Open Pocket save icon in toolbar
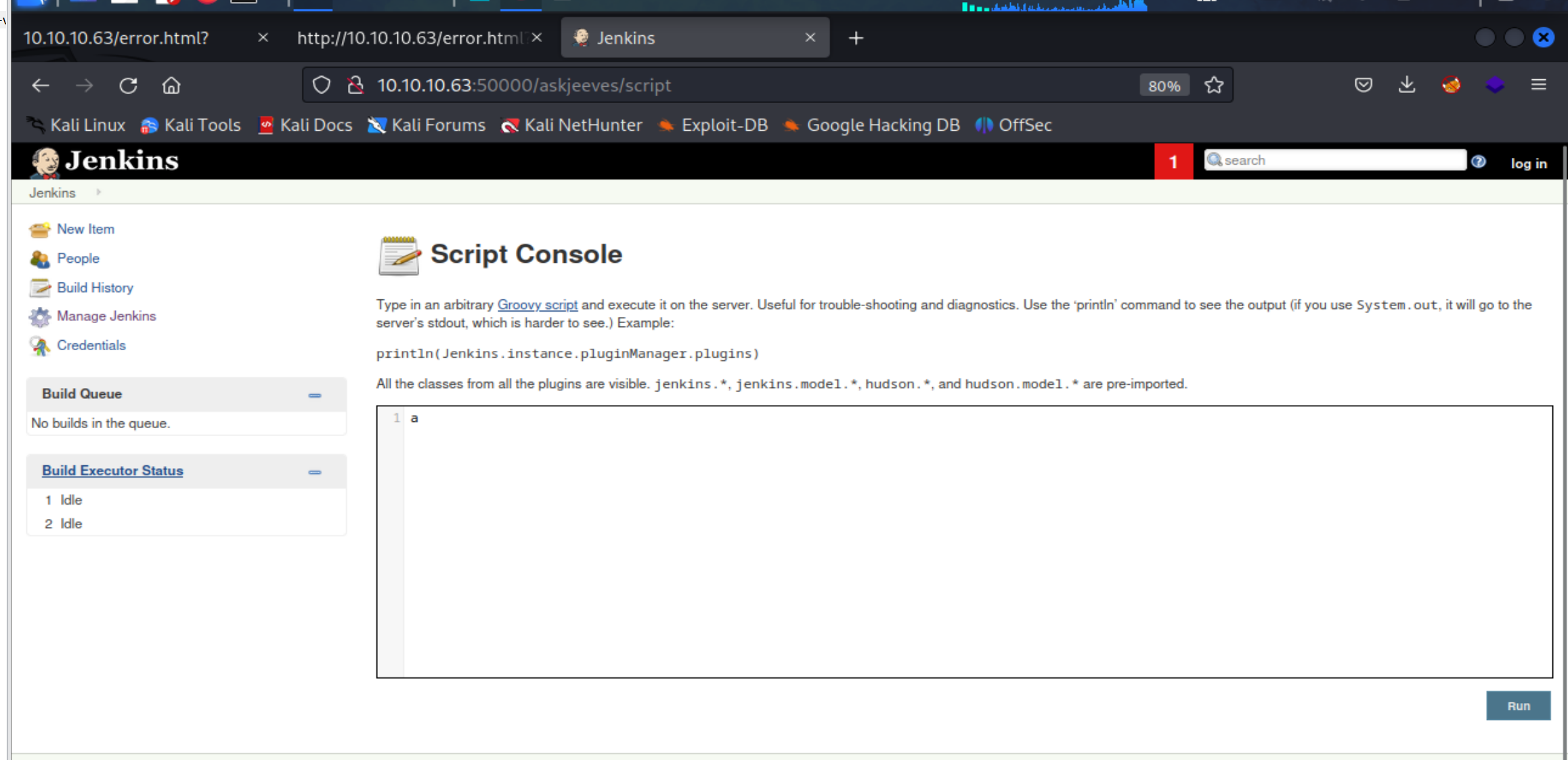 [1364, 85]
